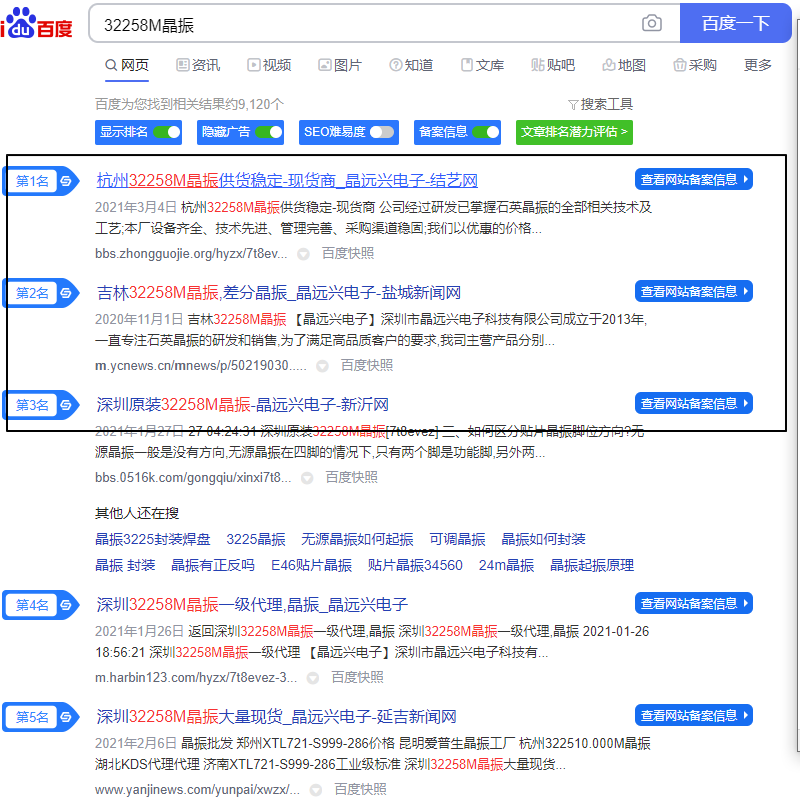Click the icon on 第2名 rank badge
800x800 pixels.
point(66,293)
